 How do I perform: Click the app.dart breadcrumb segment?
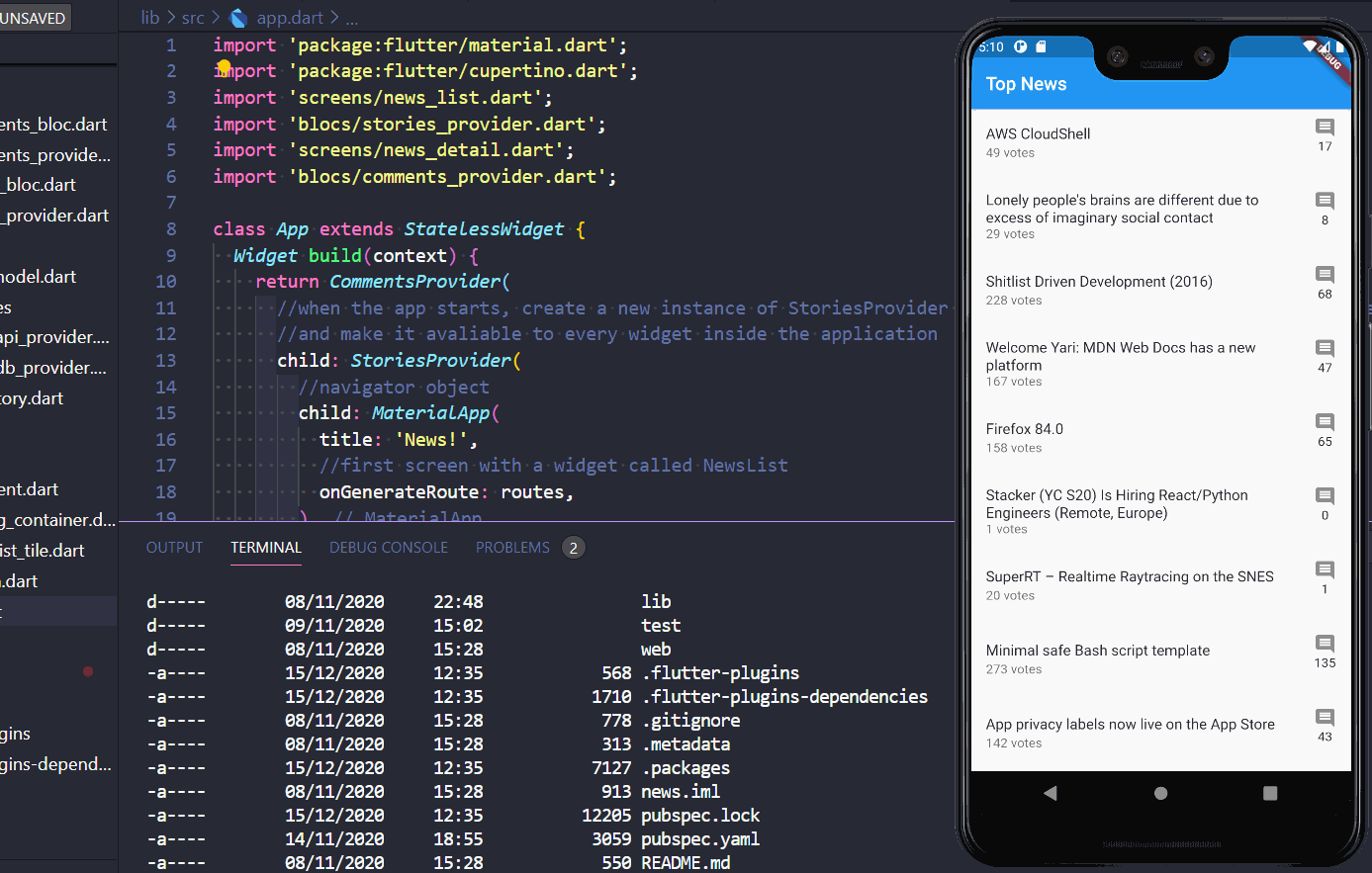(289, 18)
